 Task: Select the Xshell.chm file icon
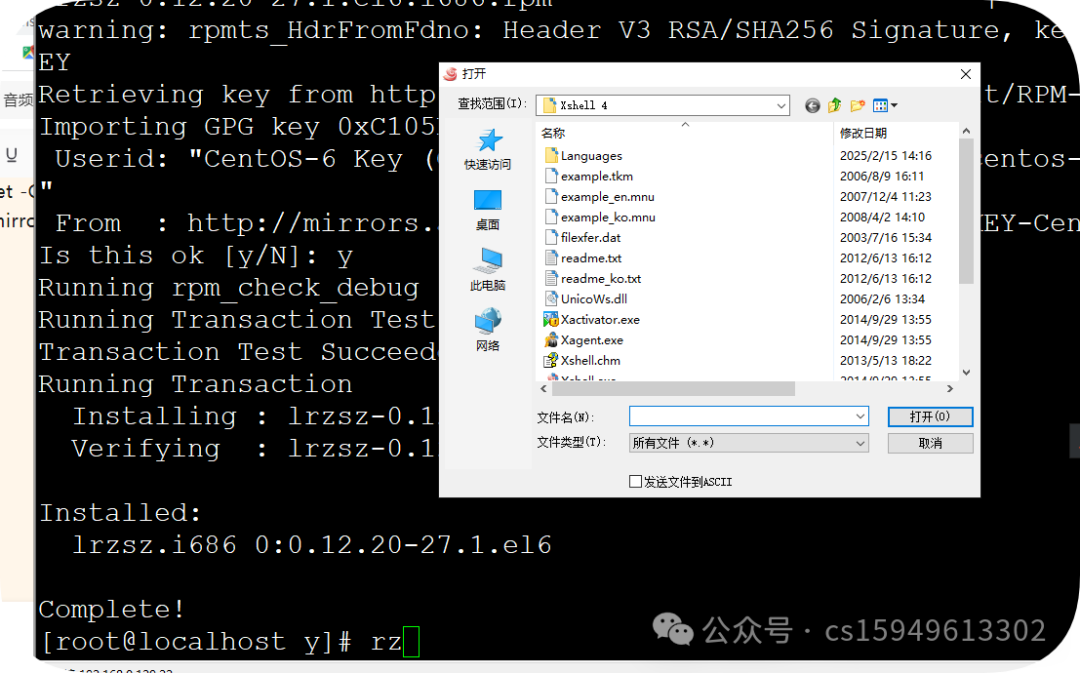click(x=551, y=360)
